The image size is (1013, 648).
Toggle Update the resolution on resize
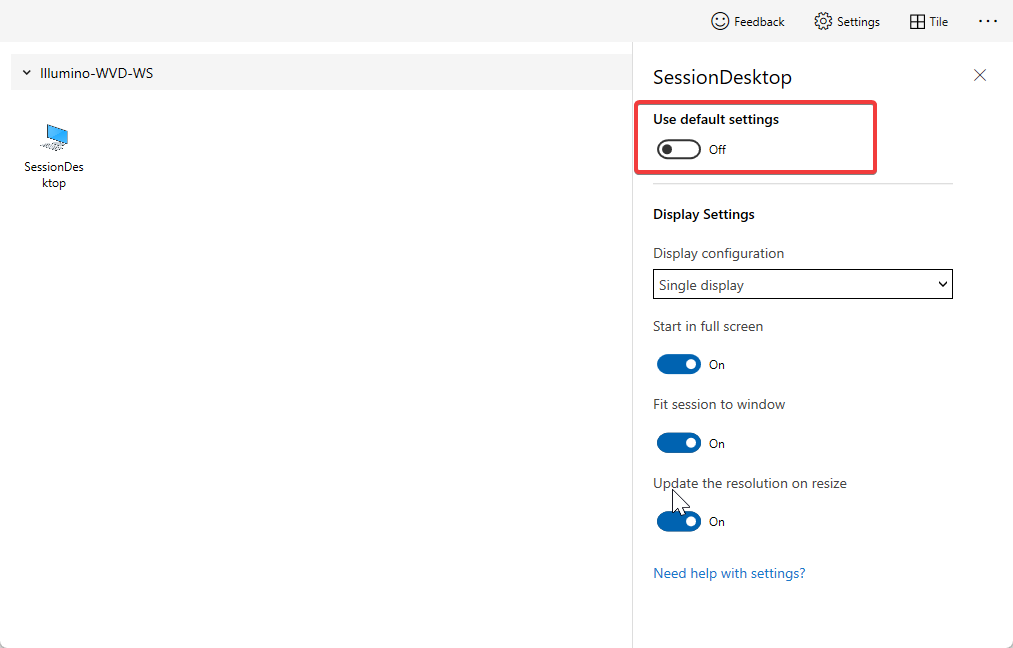coord(678,521)
